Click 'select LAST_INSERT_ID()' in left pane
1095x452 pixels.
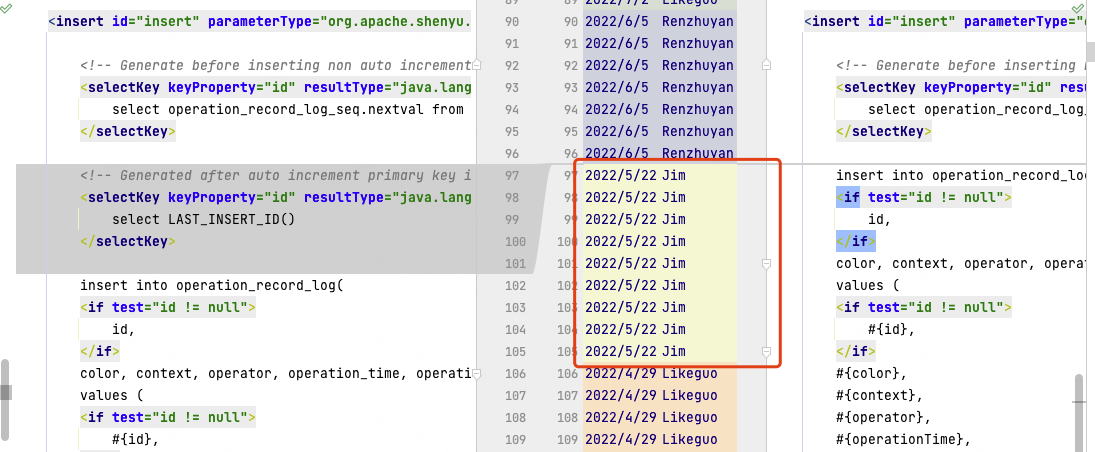coord(204,219)
